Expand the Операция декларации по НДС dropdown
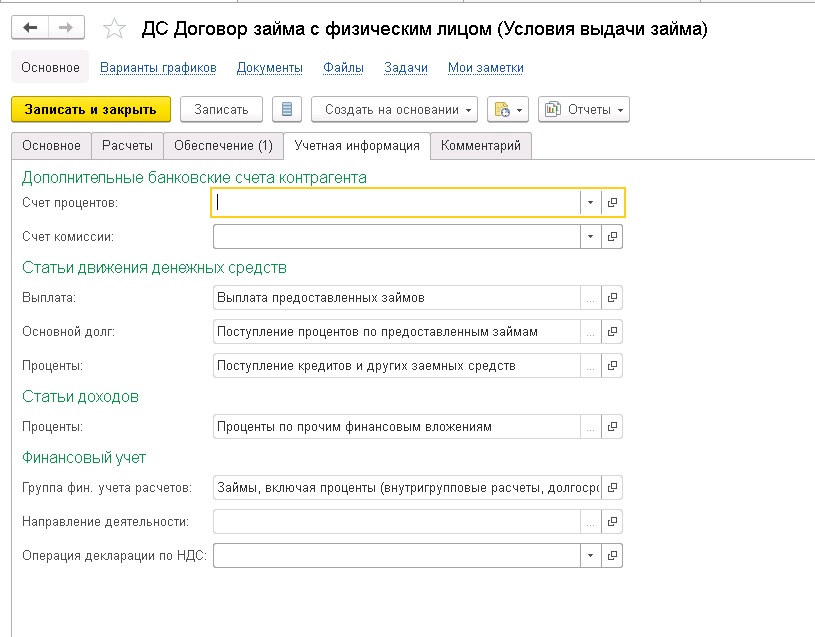This screenshot has width=815, height=637. (592, 555)
